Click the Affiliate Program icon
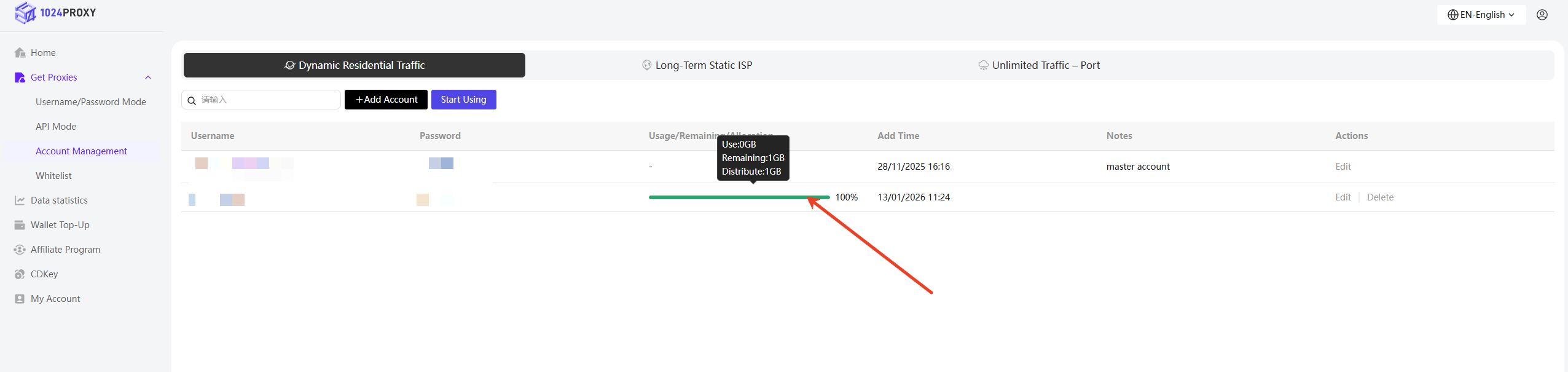The image size is (1568, 372). [20, 250]
